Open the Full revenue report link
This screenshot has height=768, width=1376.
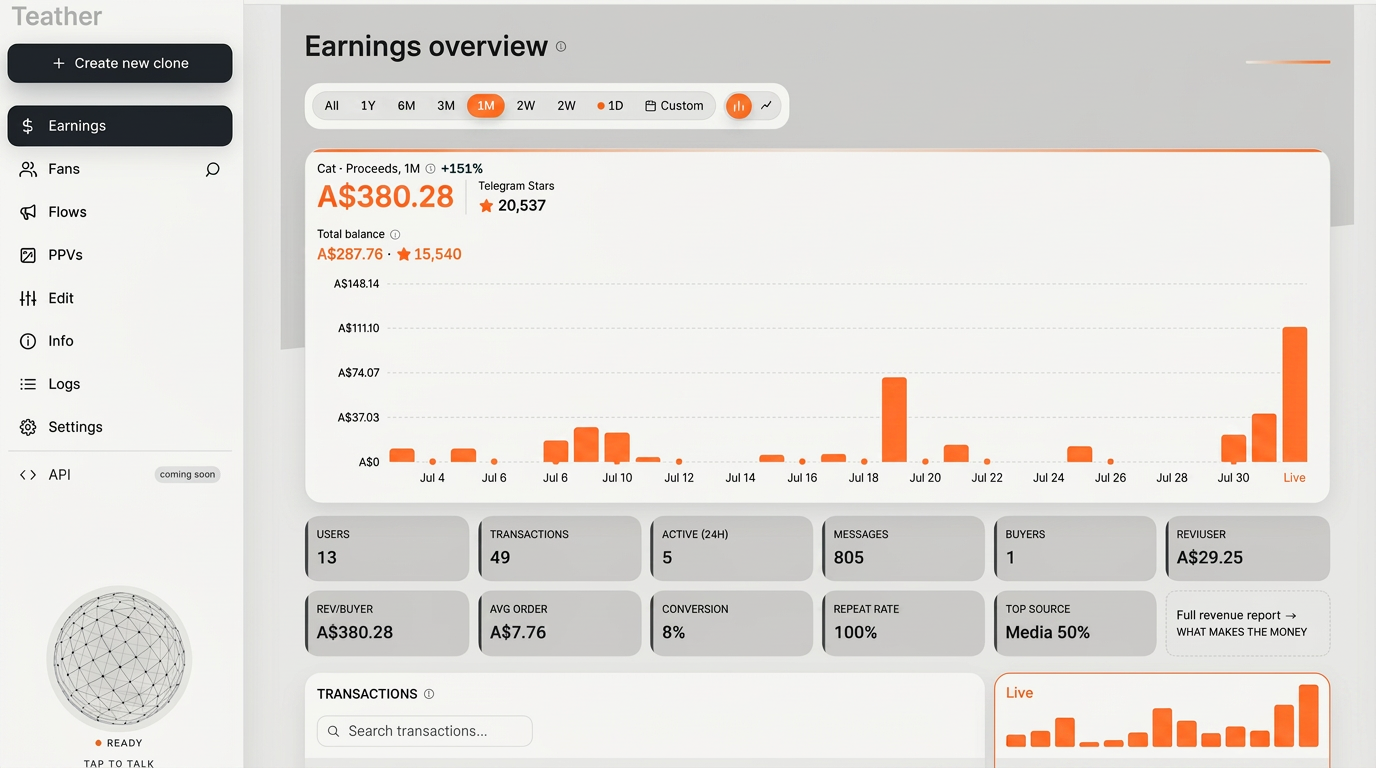coord(1248,623)
